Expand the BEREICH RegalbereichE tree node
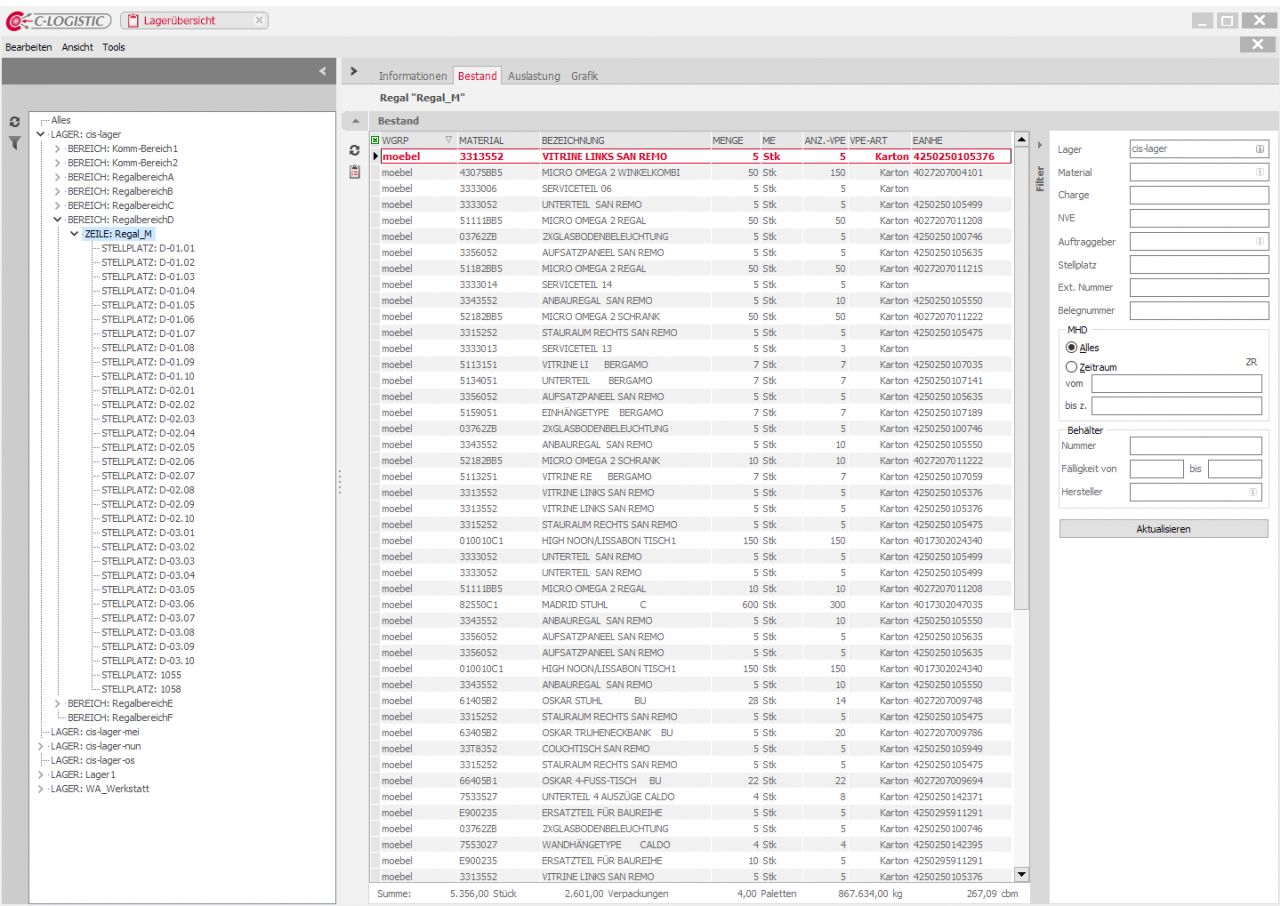 [57, 704]
